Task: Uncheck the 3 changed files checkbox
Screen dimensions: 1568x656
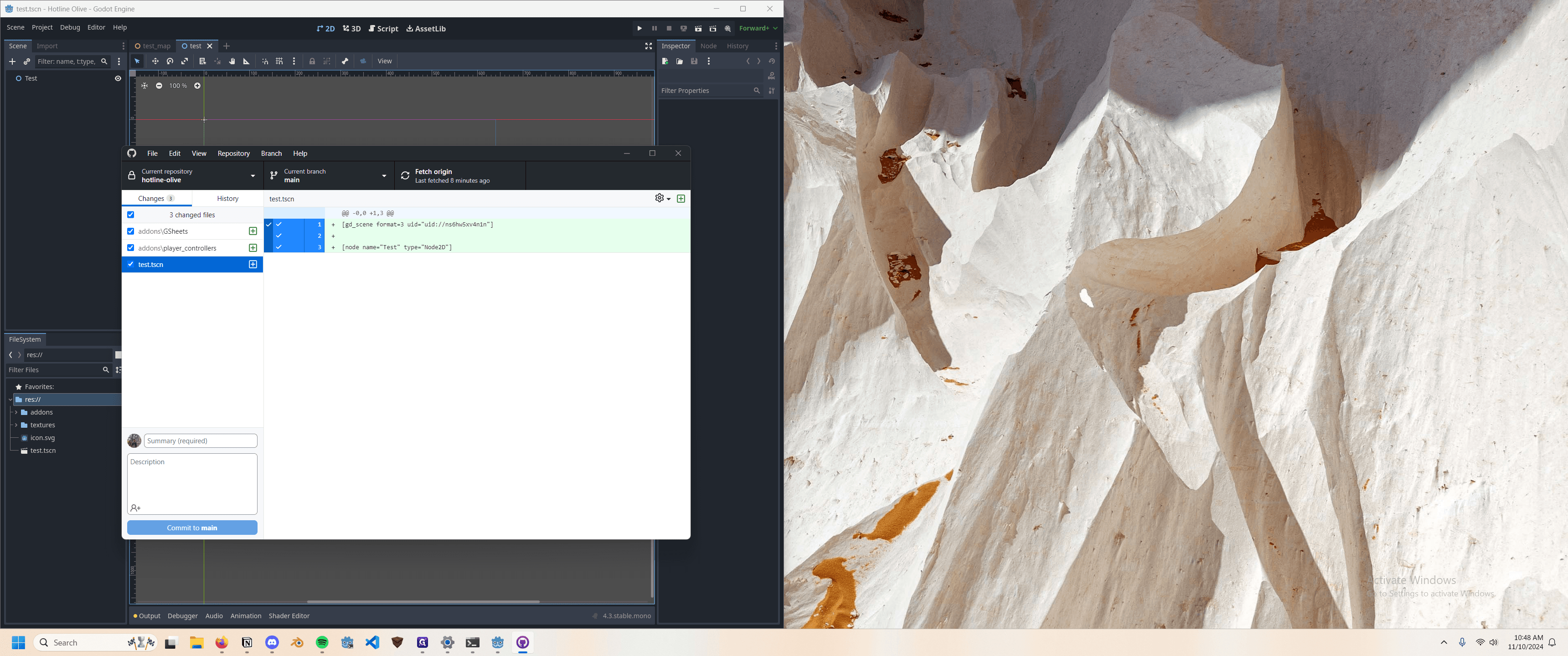Action: coord(130,215)
